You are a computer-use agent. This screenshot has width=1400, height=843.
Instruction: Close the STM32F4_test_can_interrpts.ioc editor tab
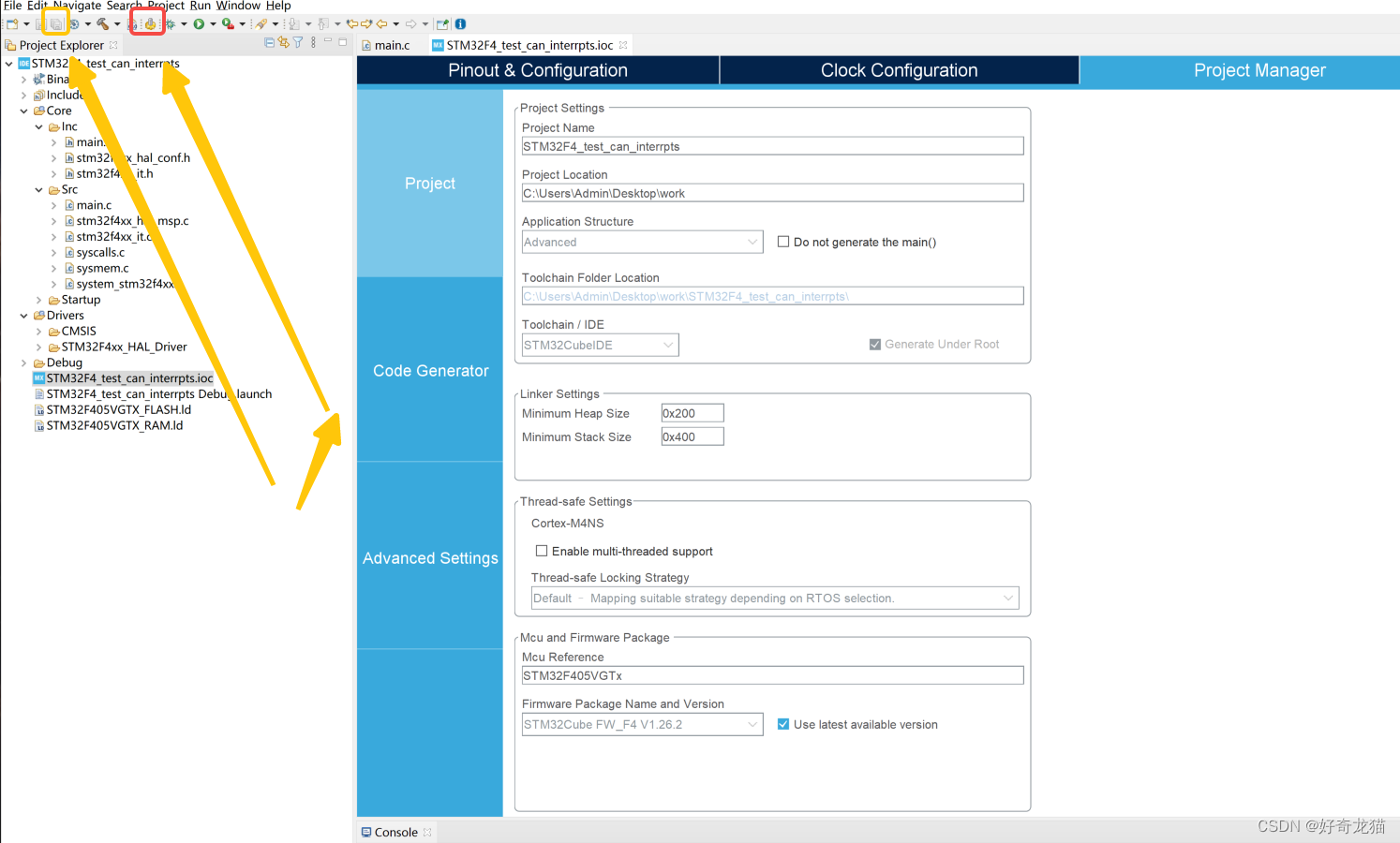pos(623,45)
